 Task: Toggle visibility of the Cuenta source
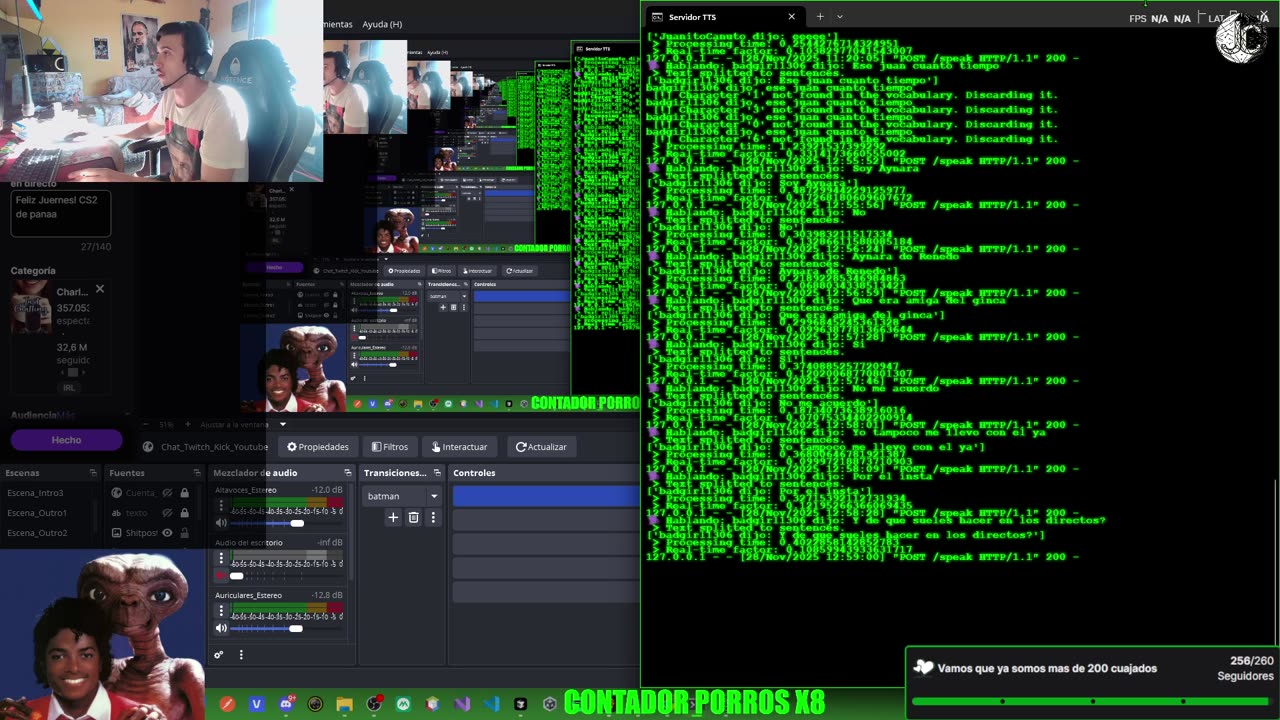[168, 493]
